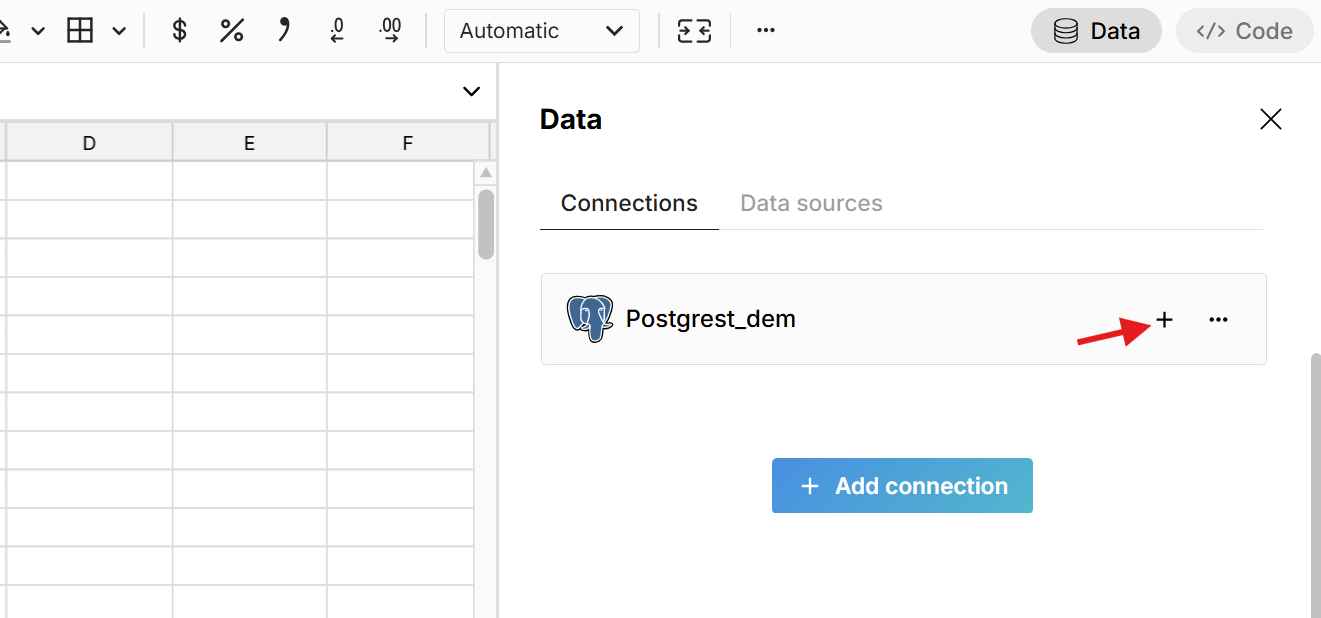Decrease decimal places
Image resolution: width=1321 pixels, height=618 pixels.
click(x=338, y=31)
